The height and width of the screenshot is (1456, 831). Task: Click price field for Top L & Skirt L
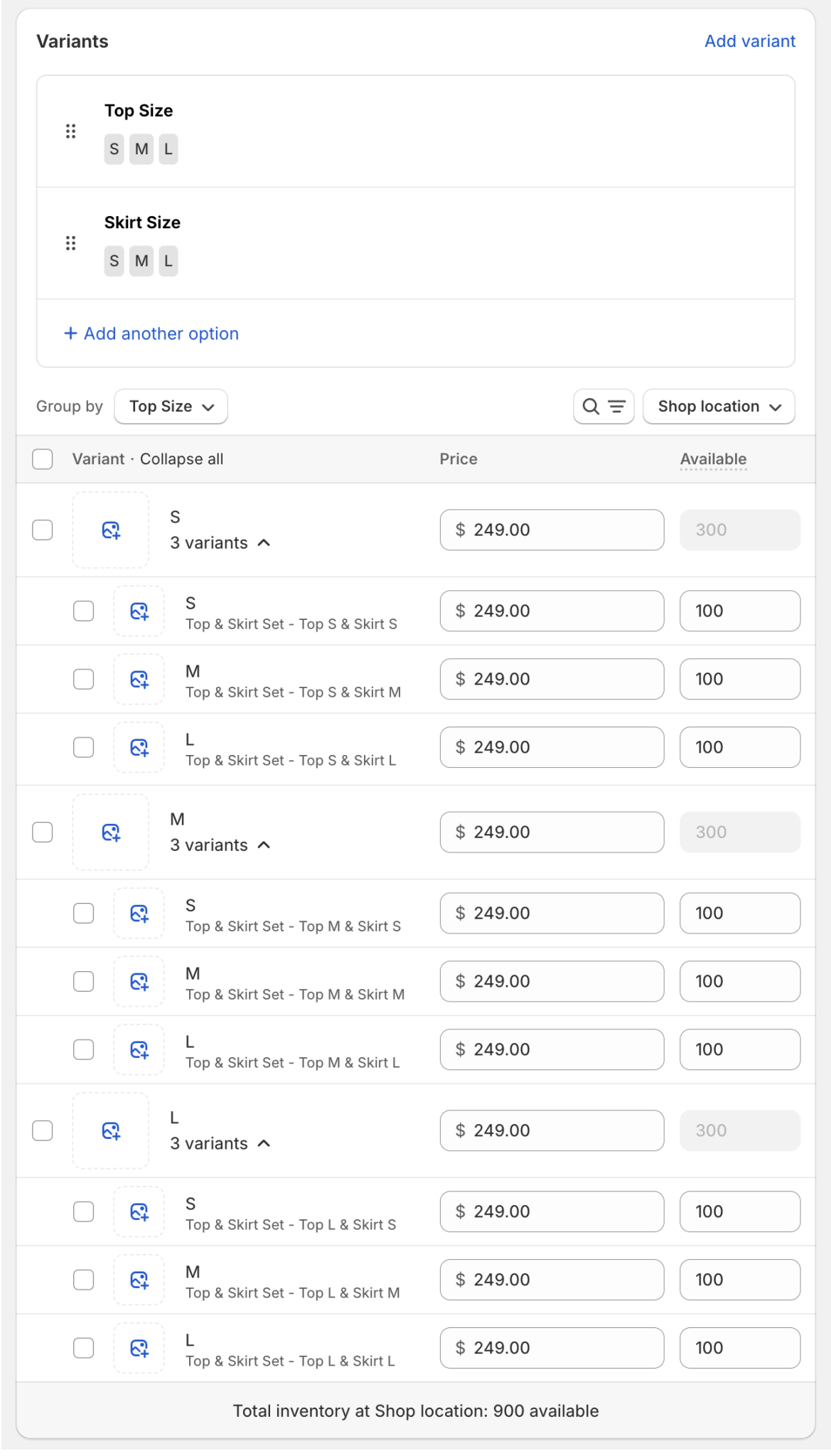[x=552, y=1348]
